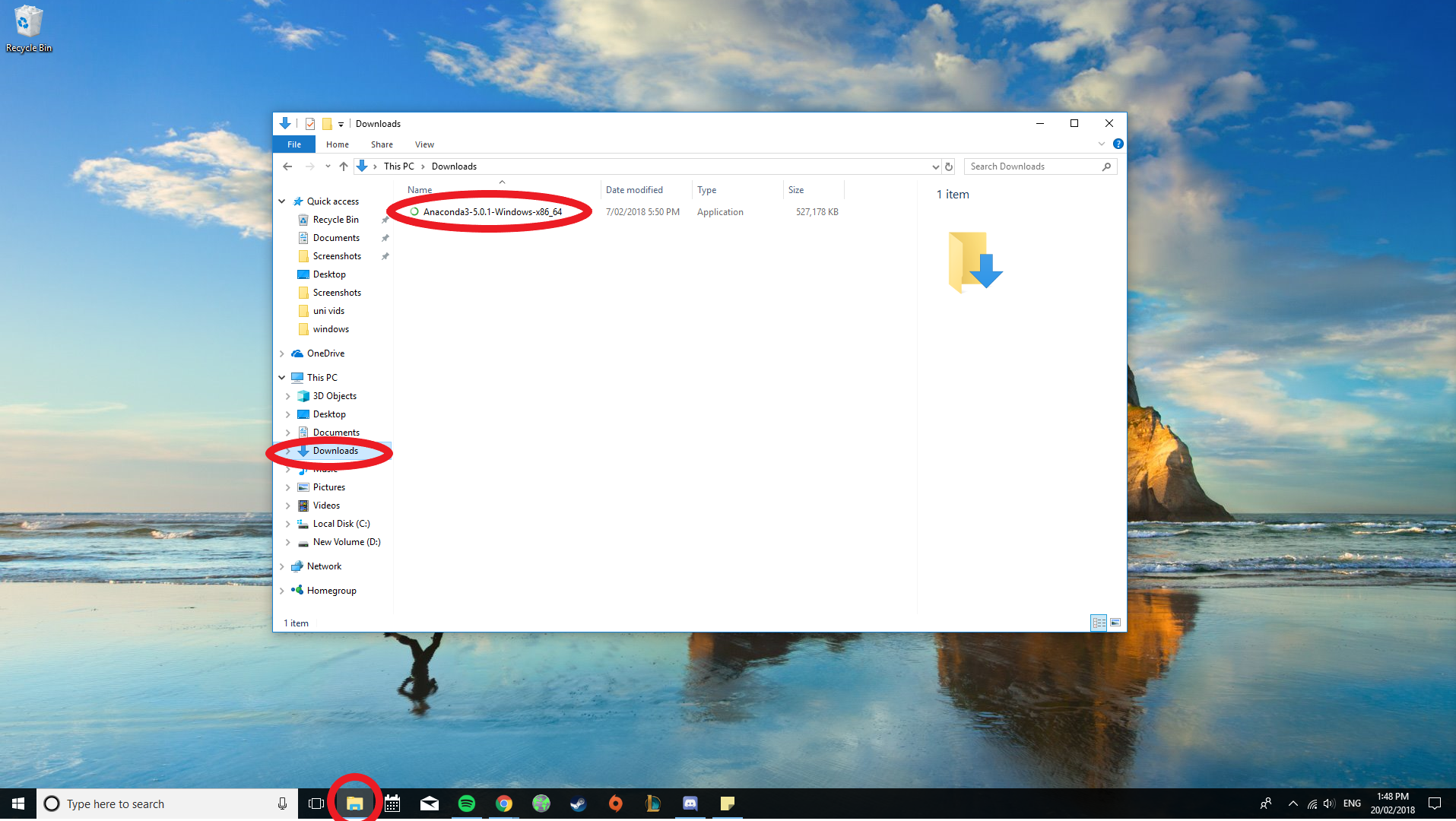Open the Windows Start menu

coord(18,804)
